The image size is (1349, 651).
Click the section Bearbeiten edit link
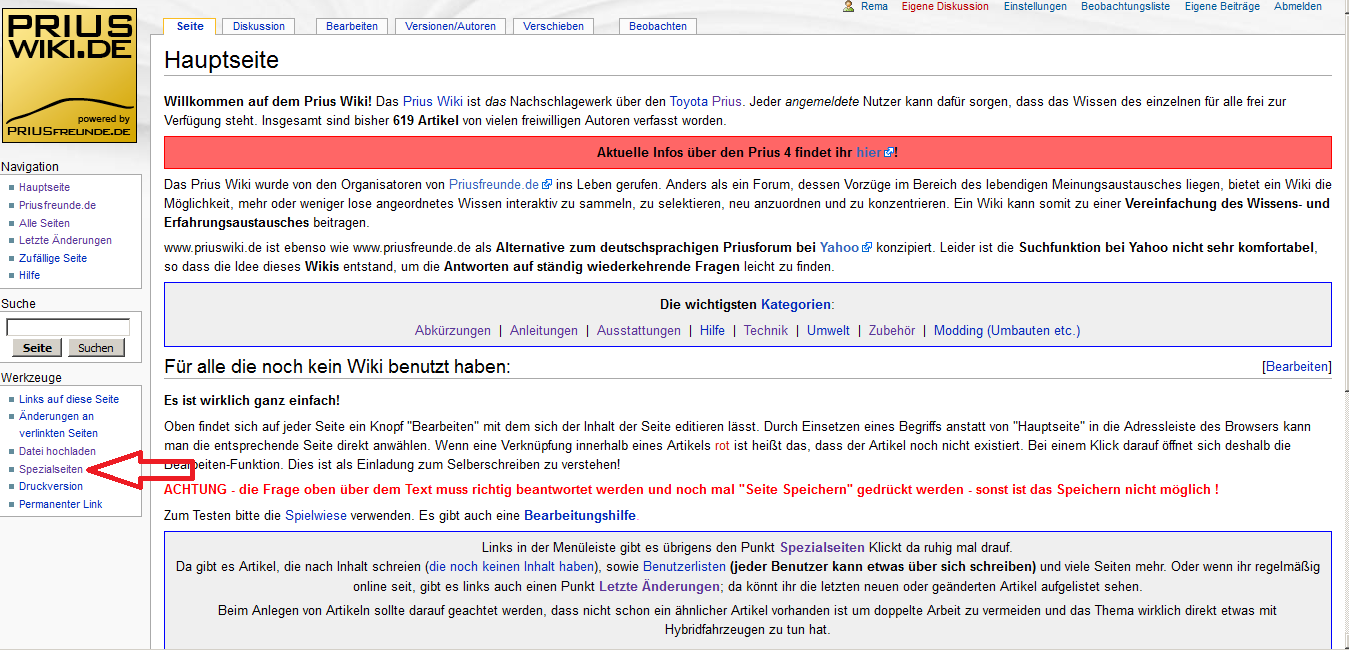pyautogui.click(x=1297, y=367)
